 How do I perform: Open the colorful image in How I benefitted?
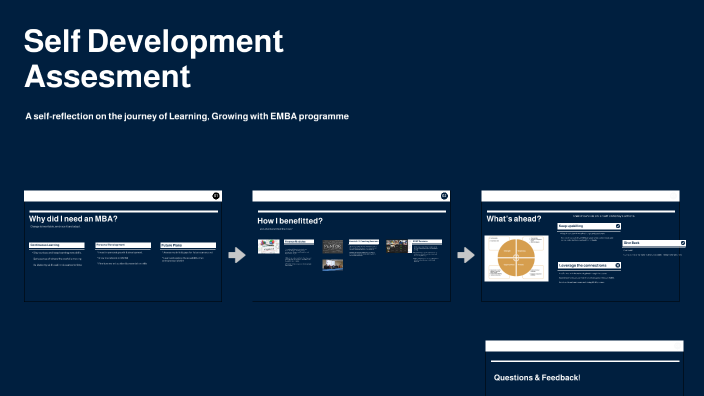coord(268,246)
